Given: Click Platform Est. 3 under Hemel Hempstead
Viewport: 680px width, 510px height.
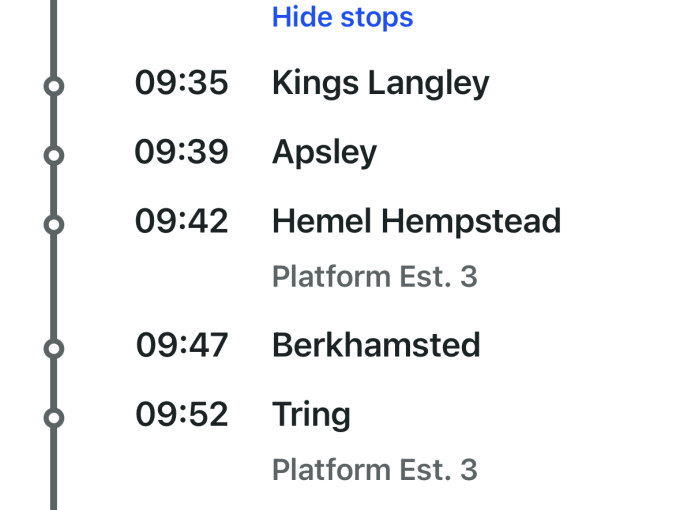Looking at the screenshot, I should [374, 277].
